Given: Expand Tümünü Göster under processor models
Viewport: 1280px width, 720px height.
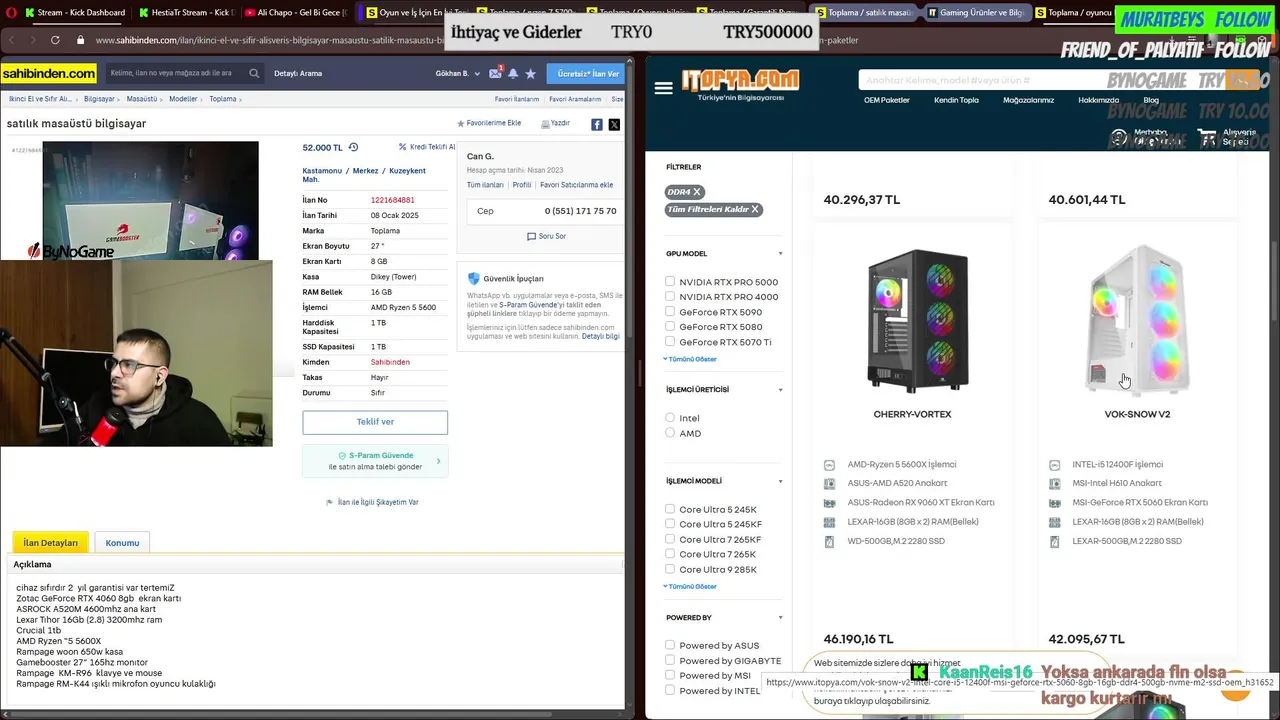Looking at the screenshot, I should click(690, 586).
